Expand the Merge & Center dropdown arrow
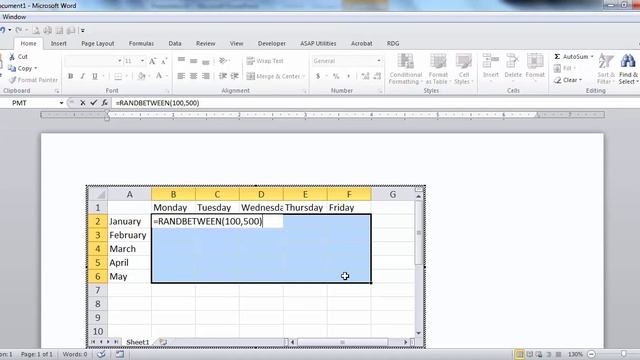The width and height of the screenshot is (640, 360). [x=304, y=76]
